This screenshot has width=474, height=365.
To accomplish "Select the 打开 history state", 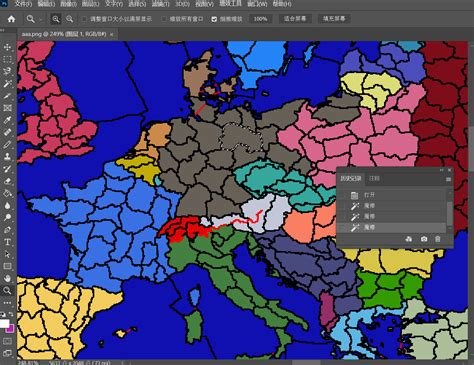I will point(392,195).
